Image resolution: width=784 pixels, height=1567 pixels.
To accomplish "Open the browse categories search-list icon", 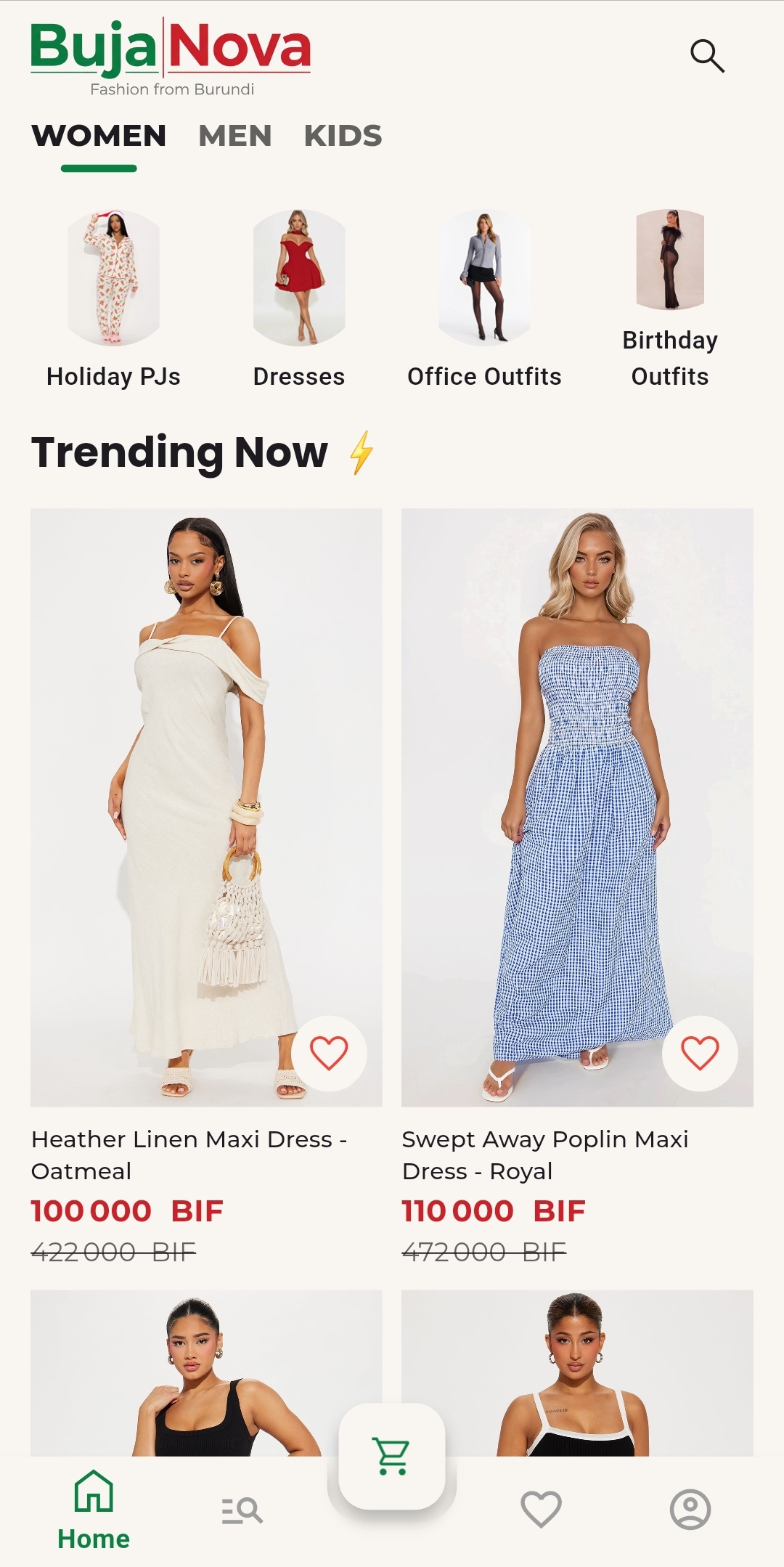I will coord(242,1510).
